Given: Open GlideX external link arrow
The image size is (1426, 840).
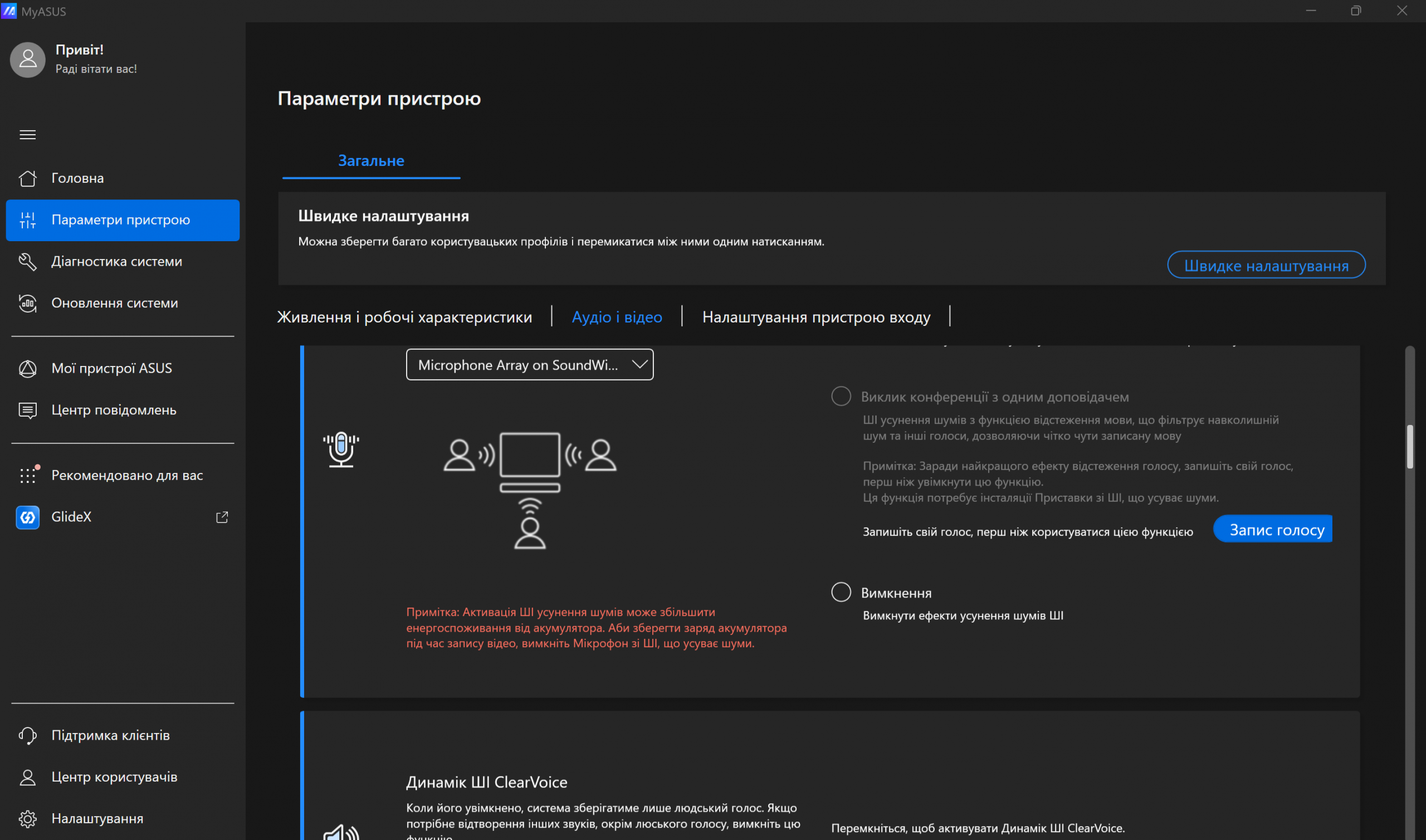Looking at the screenshot, I should [222, 517].
